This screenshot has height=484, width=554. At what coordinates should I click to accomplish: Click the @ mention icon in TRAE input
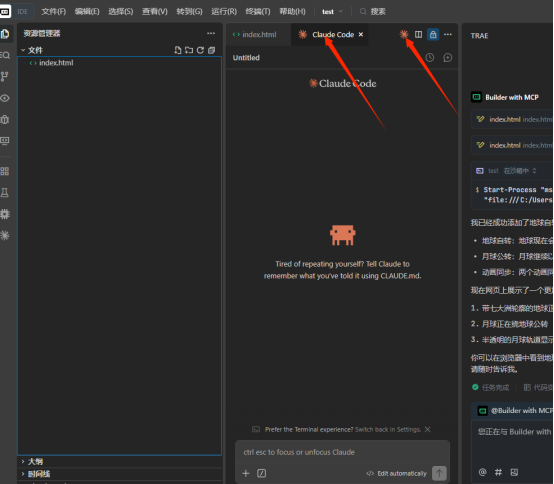coord(482,472)
